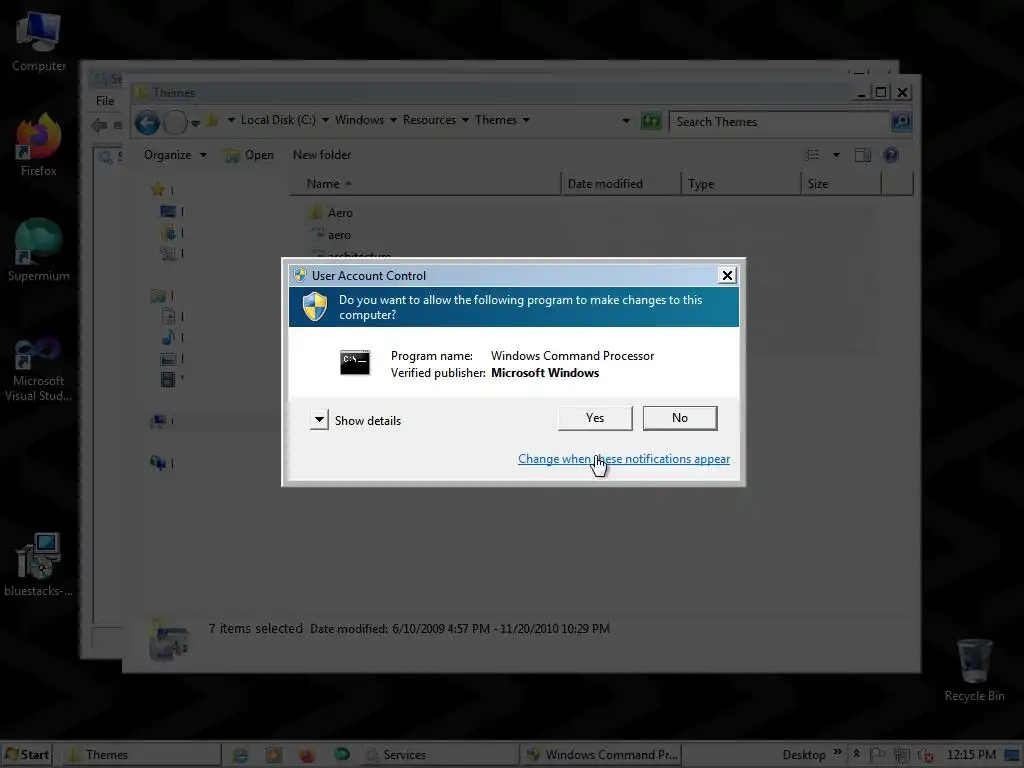This screenshot has width=1024, height=768.
Task: Toggle the preview pane icon
Action: 863,155
